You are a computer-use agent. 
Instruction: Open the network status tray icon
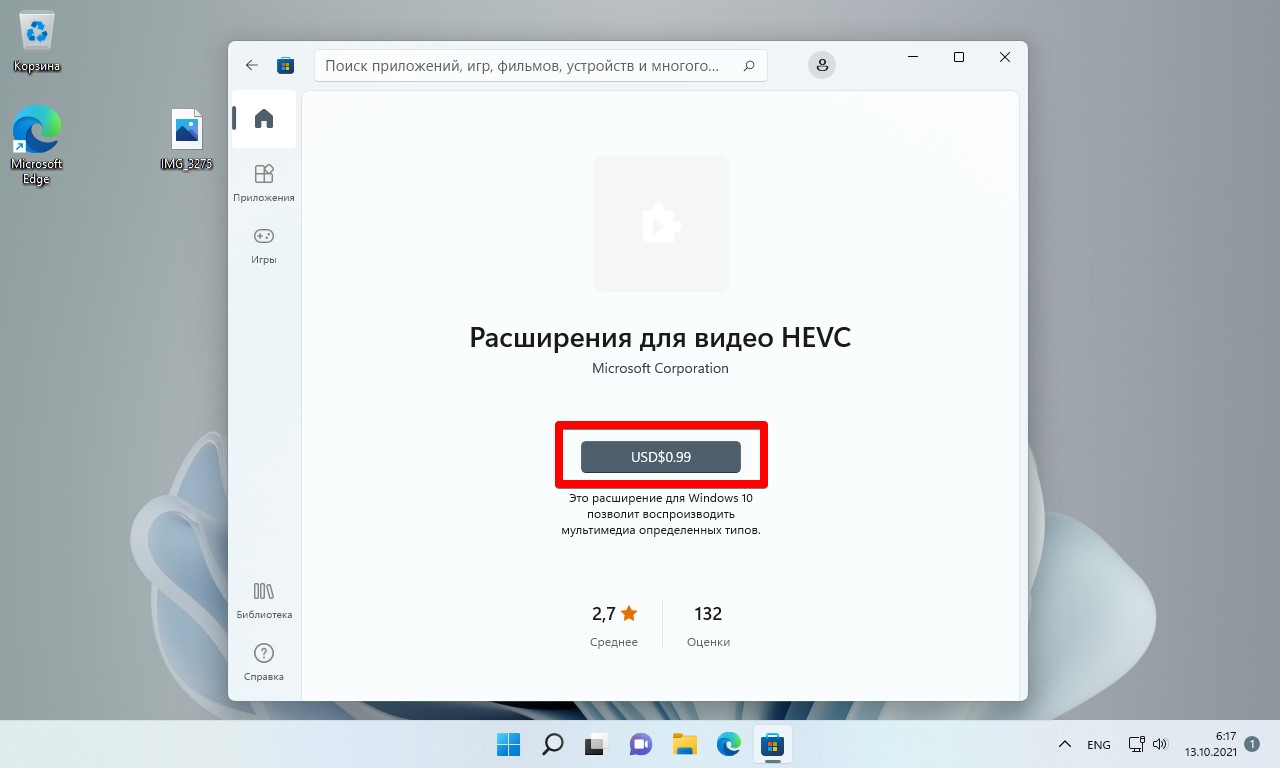coord(1136,744)
